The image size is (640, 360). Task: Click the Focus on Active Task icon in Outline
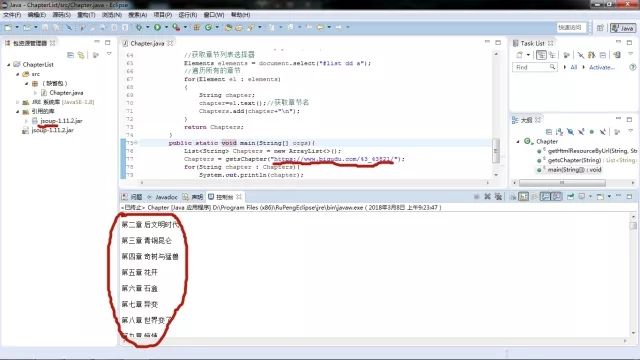pos(617,131)
